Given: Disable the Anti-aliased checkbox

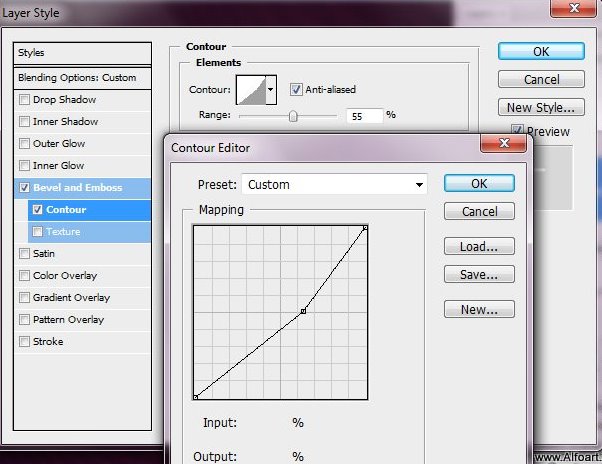Looking at the screenshot, I should tap(296, 89).
